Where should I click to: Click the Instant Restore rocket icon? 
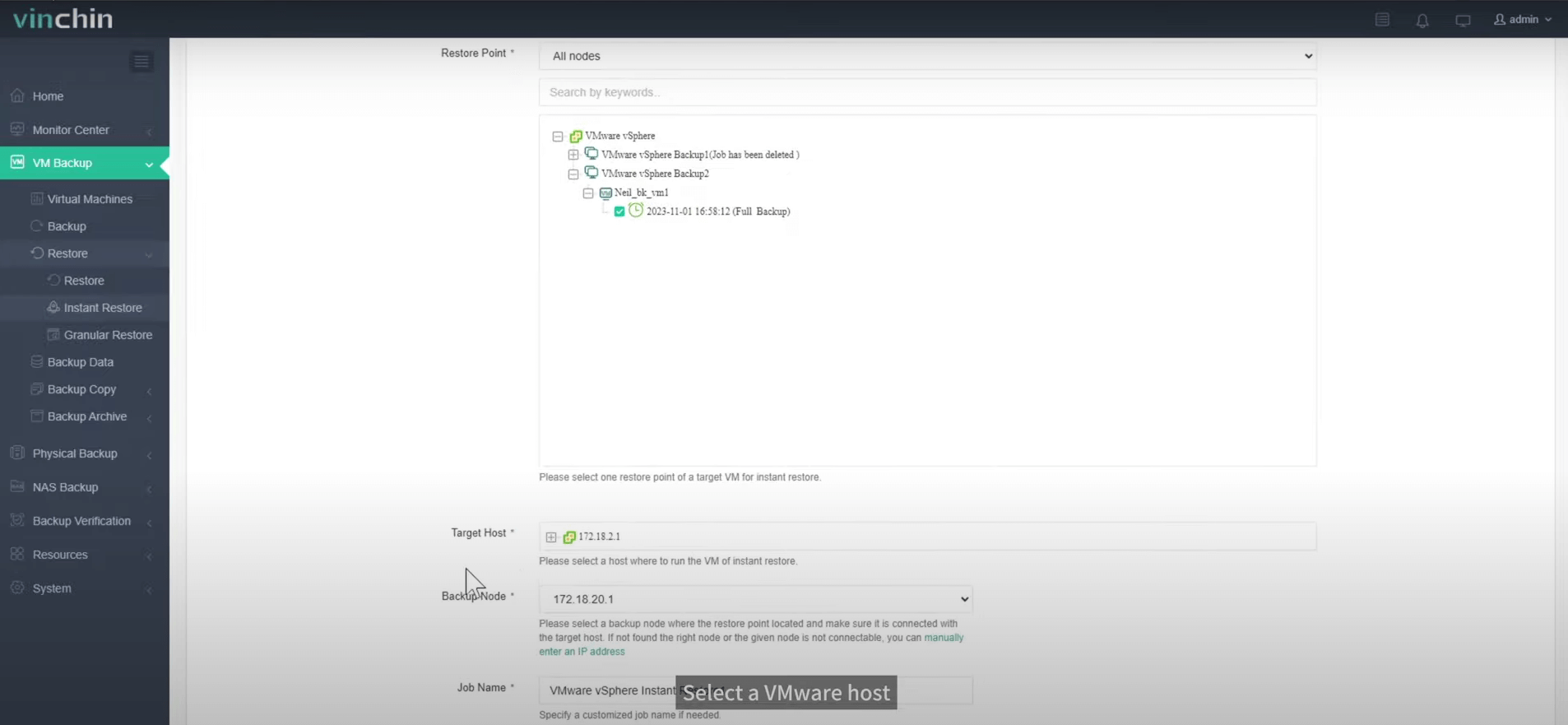53,307
